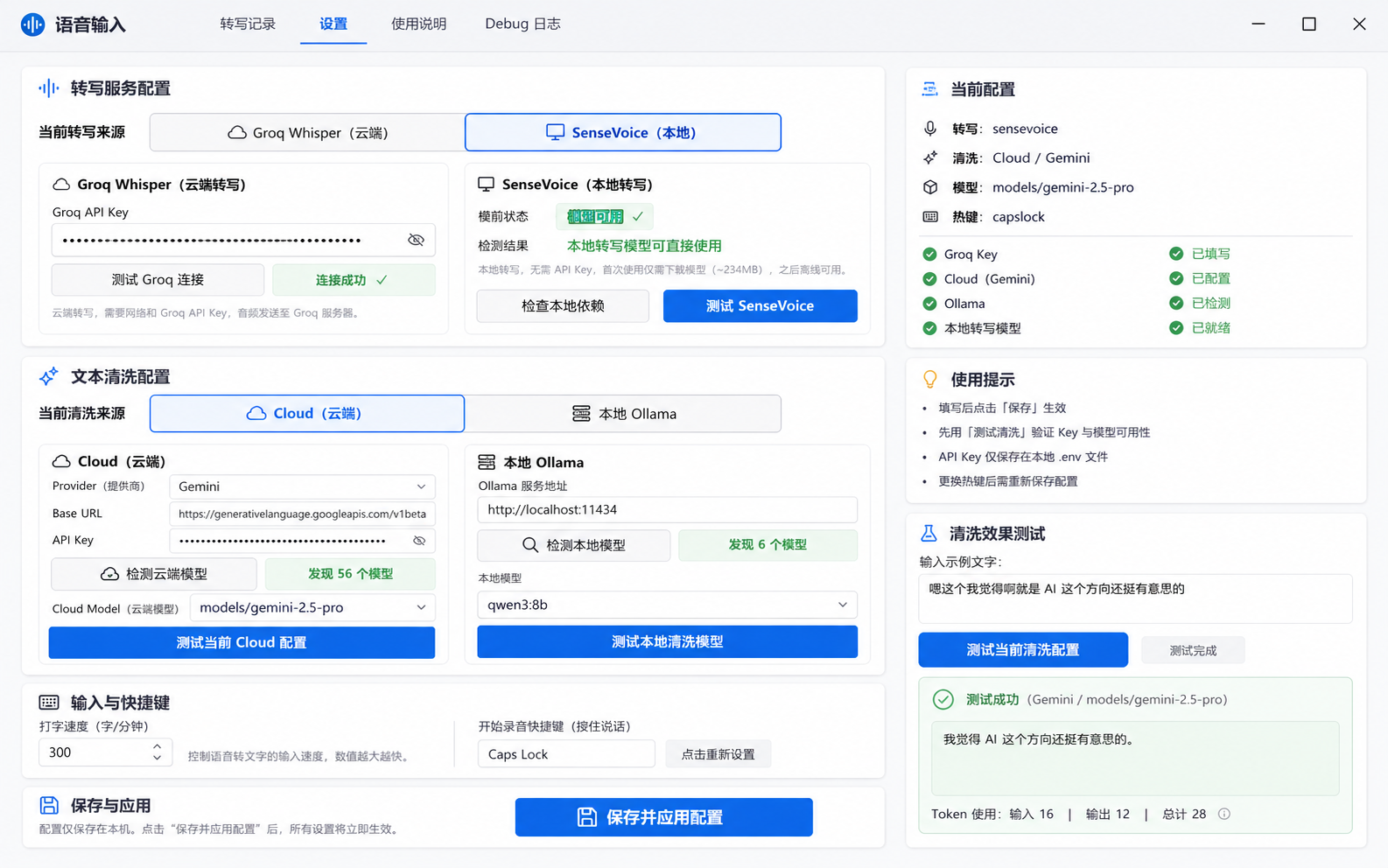
Task: Click the green check icon beside 已就绪
Action: [1176, 328]
